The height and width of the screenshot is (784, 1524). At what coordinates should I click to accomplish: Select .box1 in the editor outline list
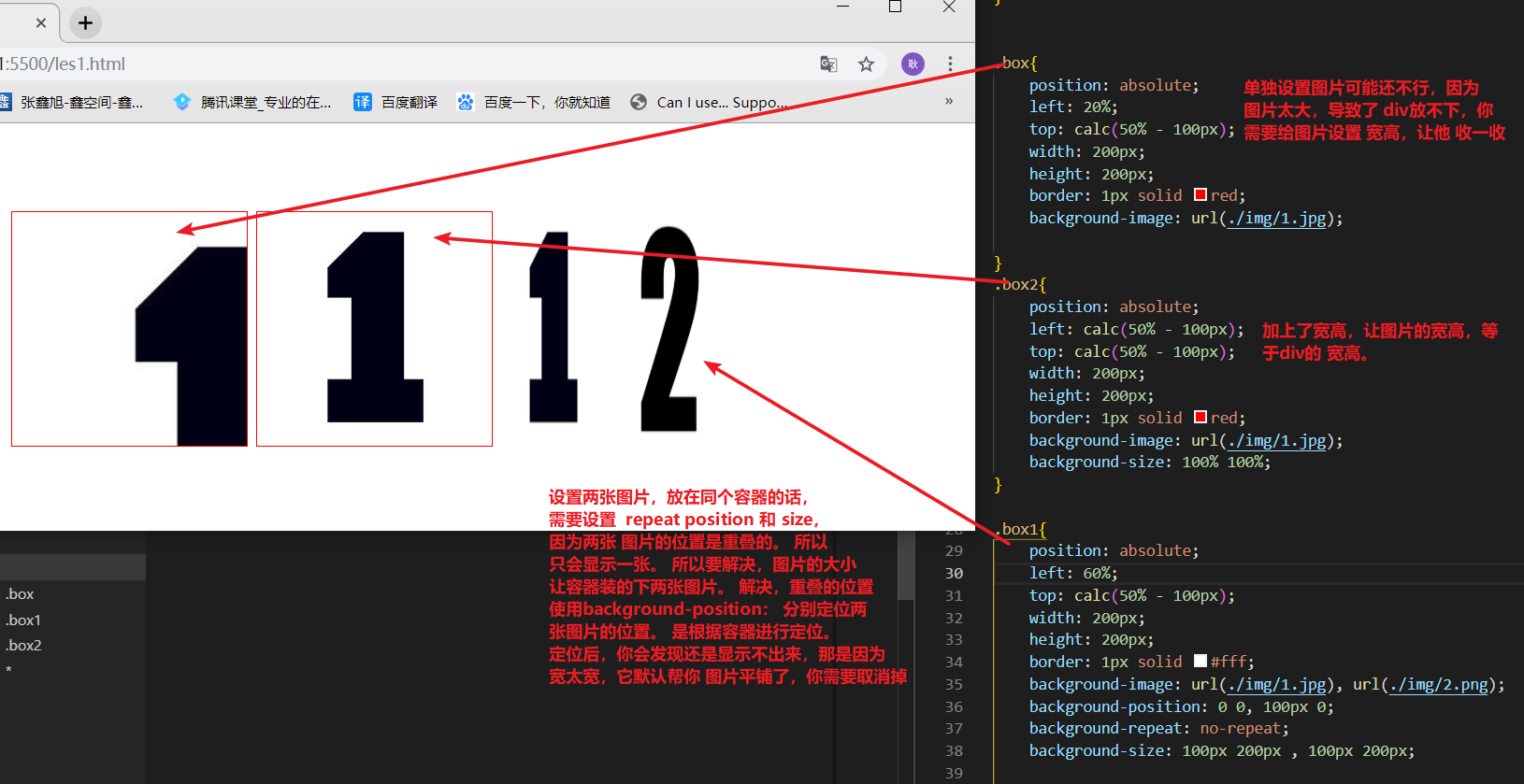[23, 620]
